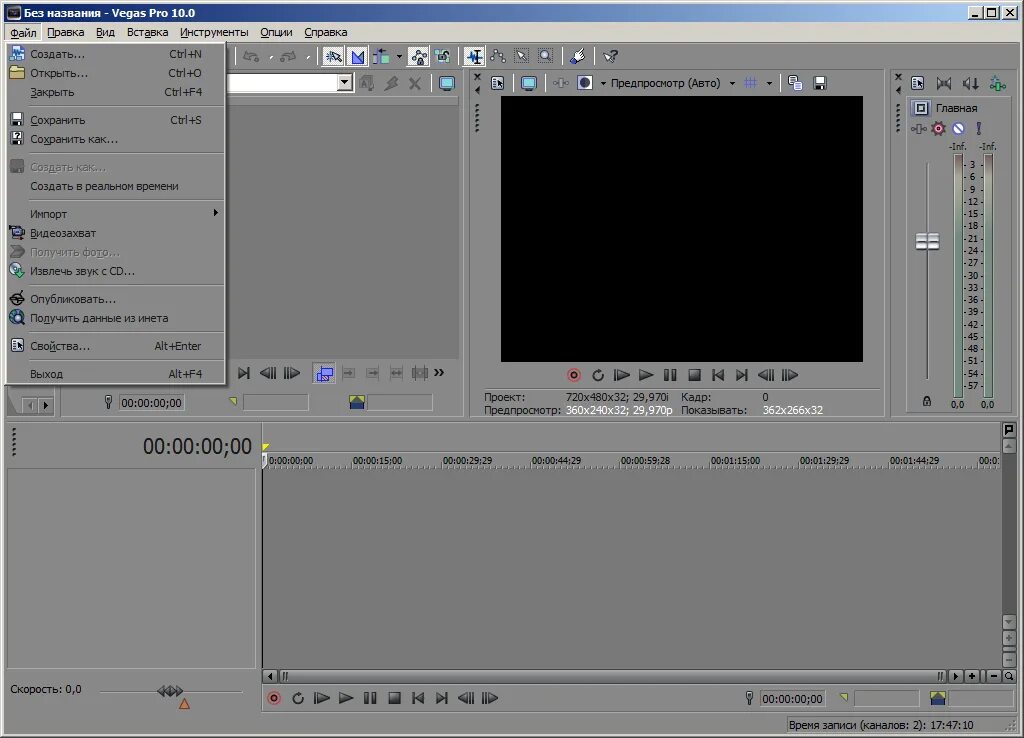The width and height of the screenshot is (1024, 738).
Task: Stop playback in timeline transport
Action: 394,698
